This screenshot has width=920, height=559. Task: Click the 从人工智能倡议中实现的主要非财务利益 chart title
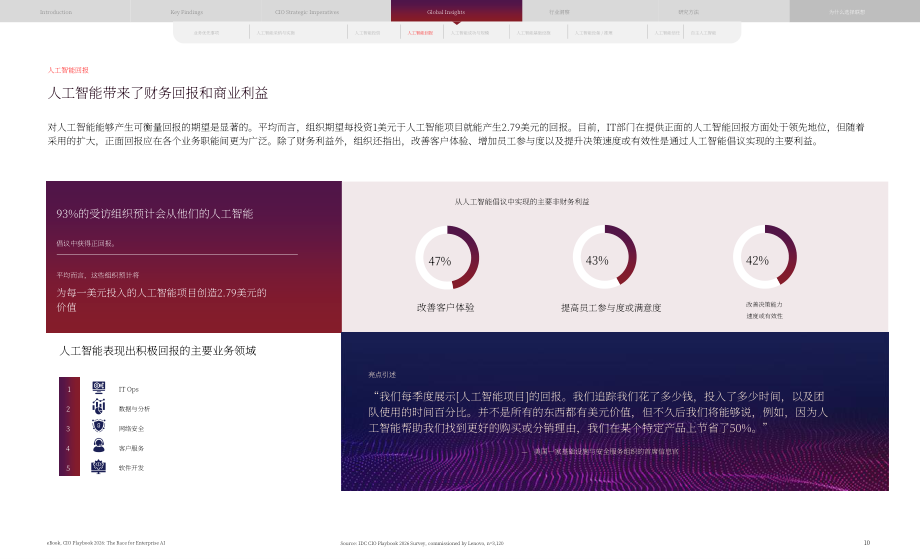click(522, 202)
